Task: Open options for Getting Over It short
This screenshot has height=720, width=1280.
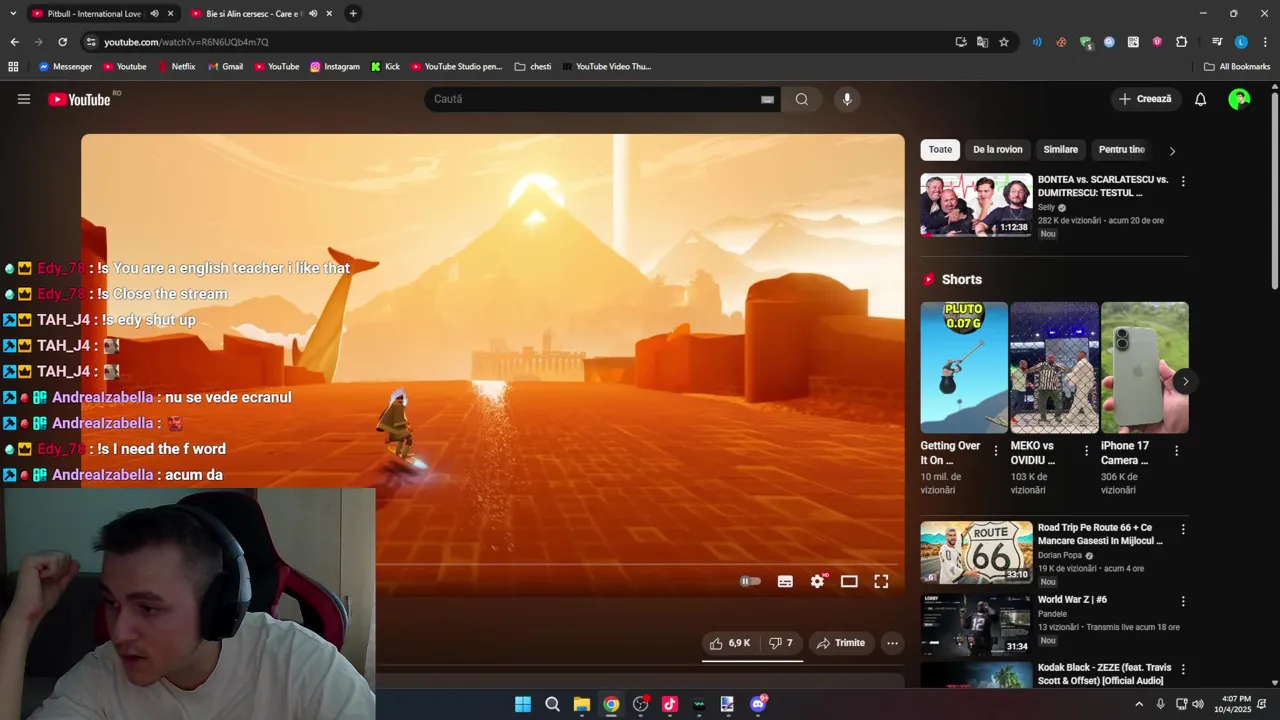Action: (x=995, y=451)
